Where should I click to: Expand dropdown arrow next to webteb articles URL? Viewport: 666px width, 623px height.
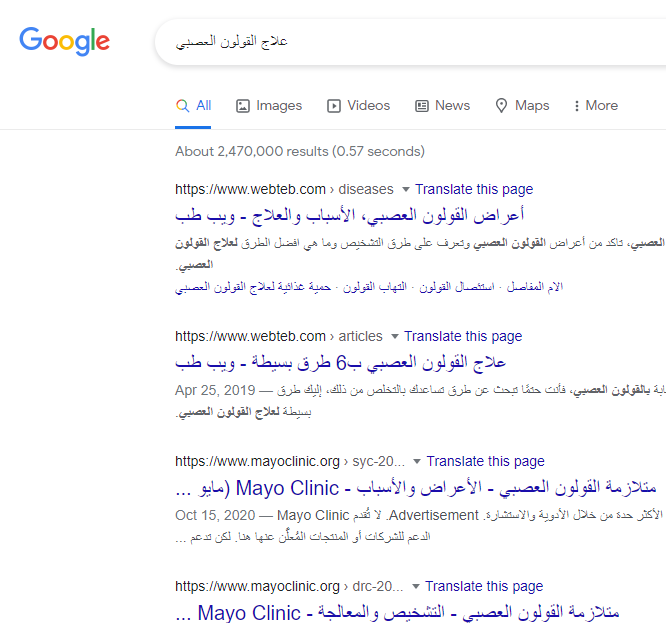395,336
